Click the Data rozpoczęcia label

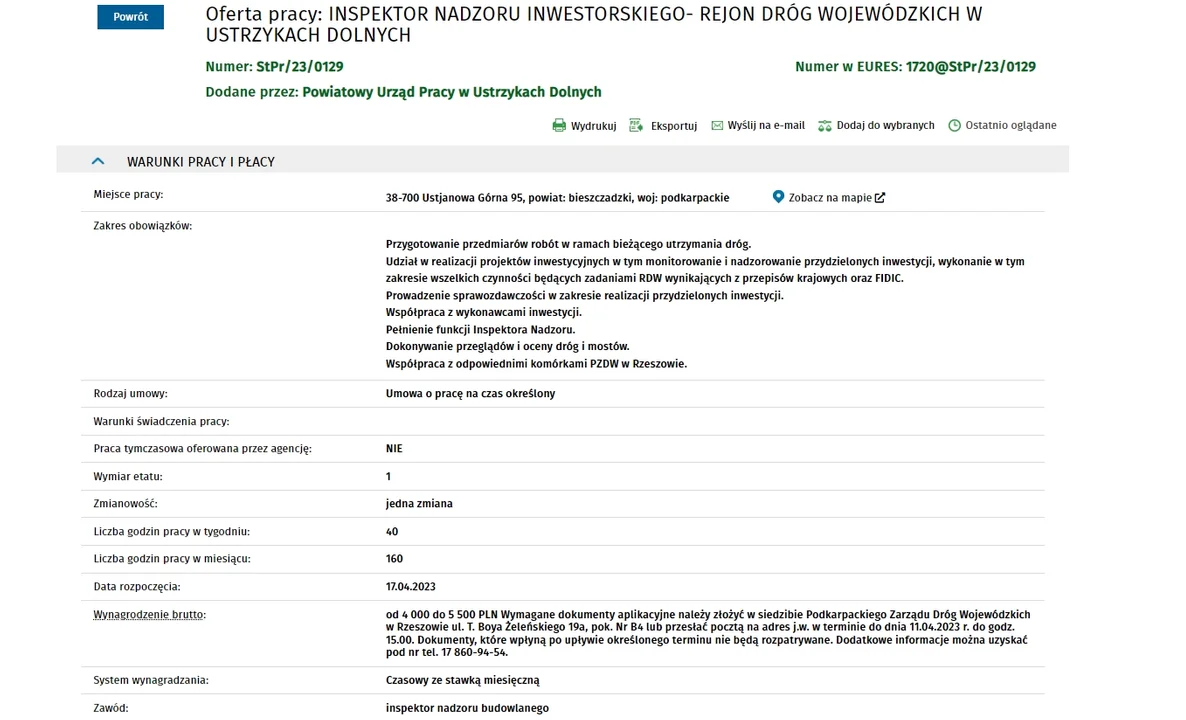point(137,587)
